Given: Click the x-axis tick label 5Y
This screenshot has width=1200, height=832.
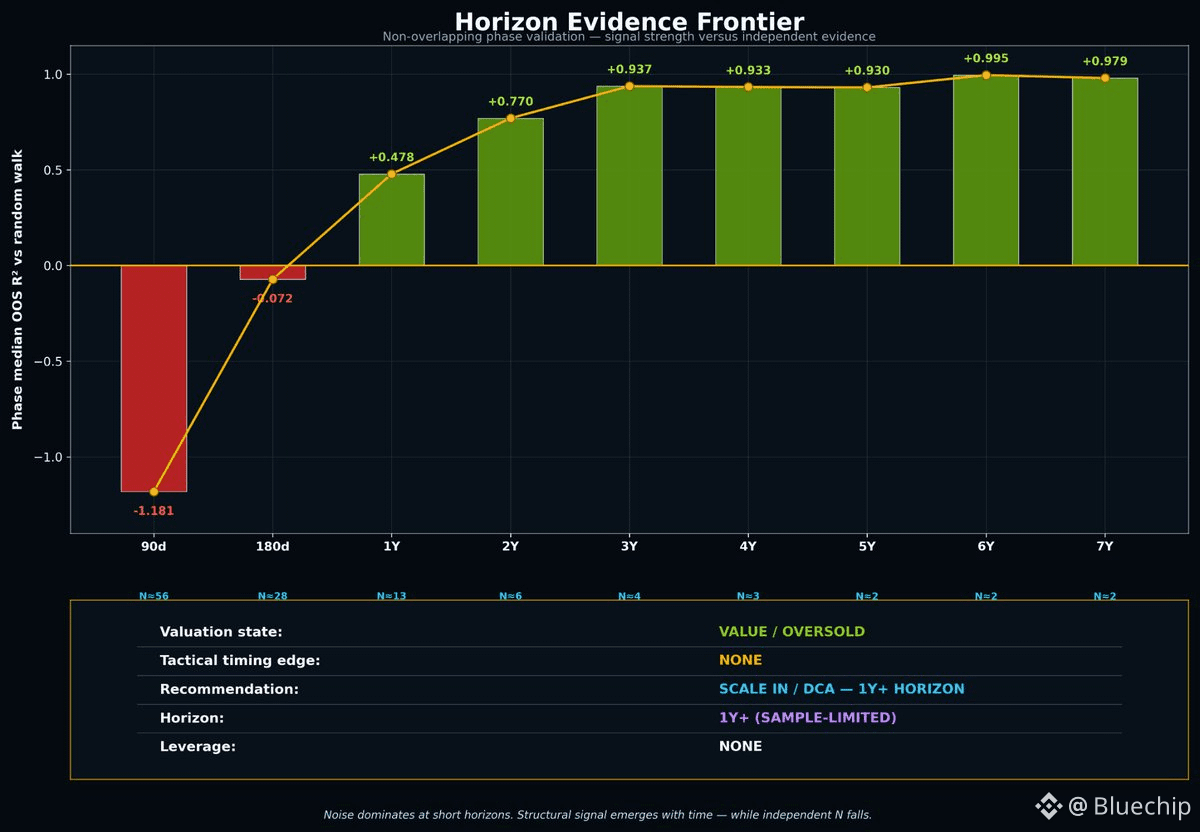Looking at the screenshot, I should pyautogui.click(x=867, y=547).
